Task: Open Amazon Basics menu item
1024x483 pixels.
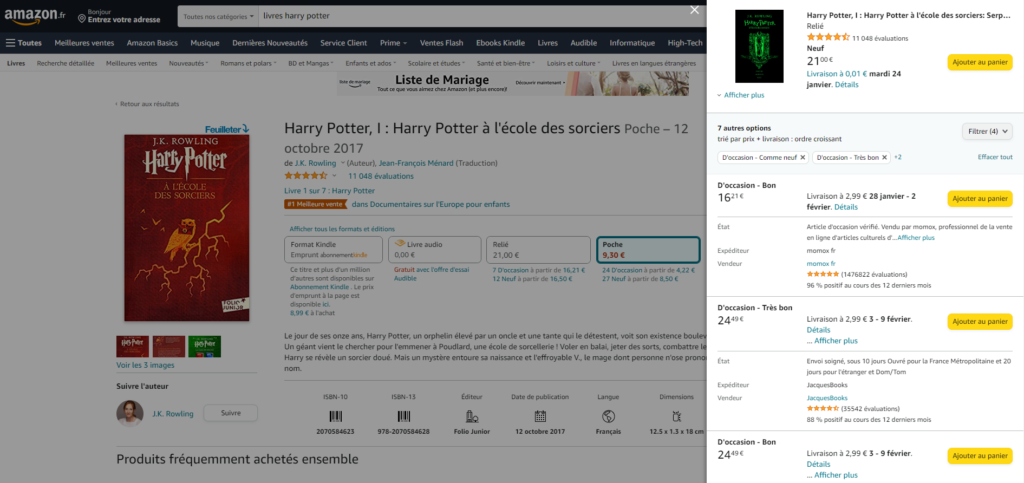Action: click(152, 43)
